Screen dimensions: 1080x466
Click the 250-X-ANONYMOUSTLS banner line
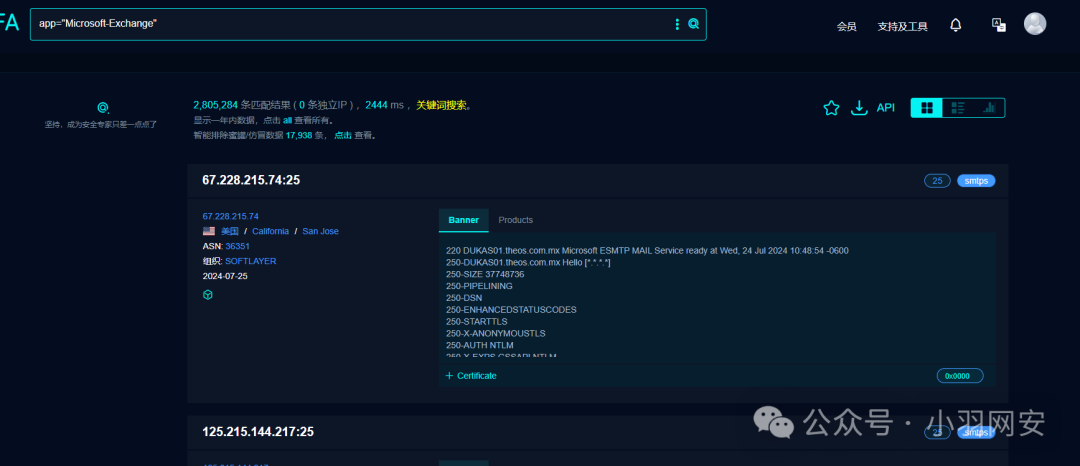coord(496,333)
